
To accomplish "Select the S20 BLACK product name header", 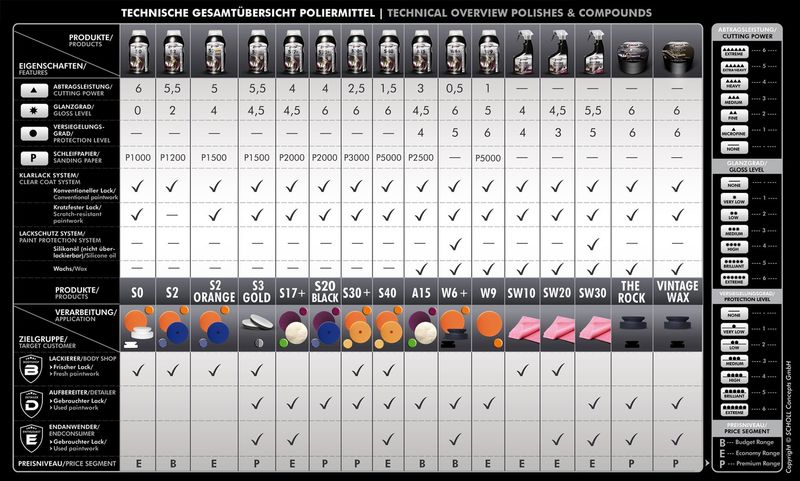I will coord(324,292).
